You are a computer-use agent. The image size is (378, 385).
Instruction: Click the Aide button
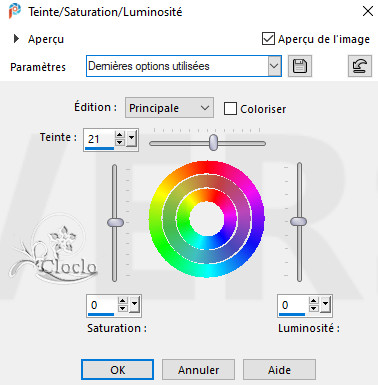coord(279,370)
